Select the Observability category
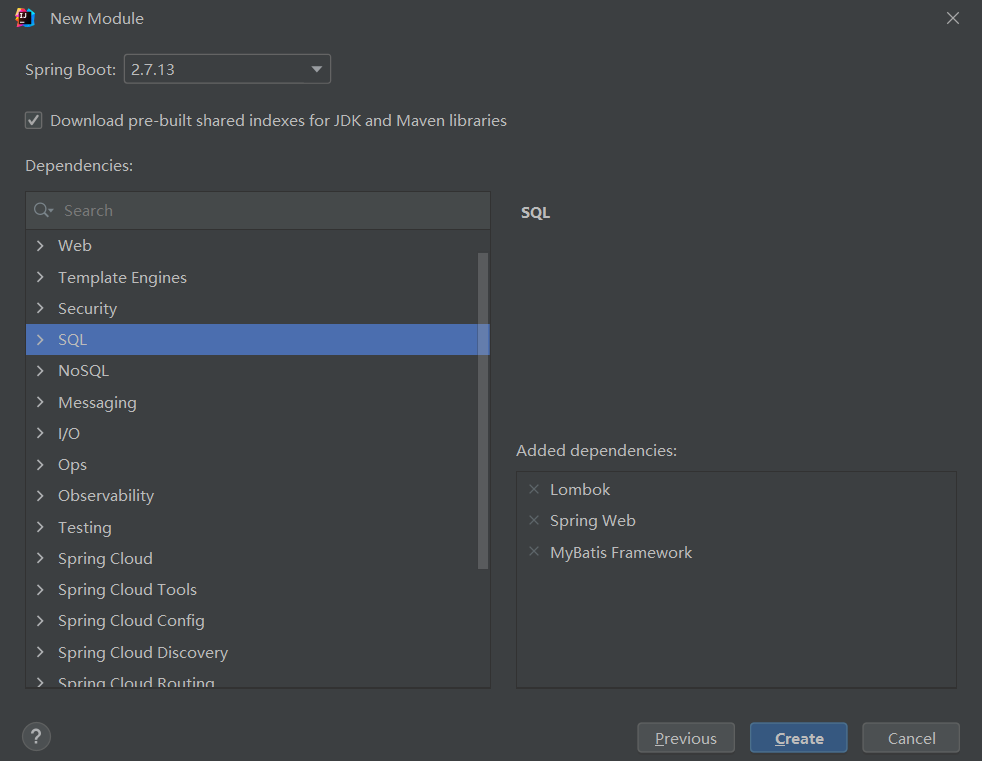This screenshot has width=982, height=761. point(106,496)
